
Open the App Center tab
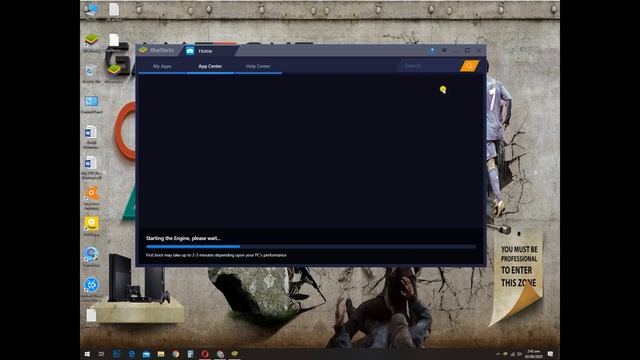[x=210, y=66]
